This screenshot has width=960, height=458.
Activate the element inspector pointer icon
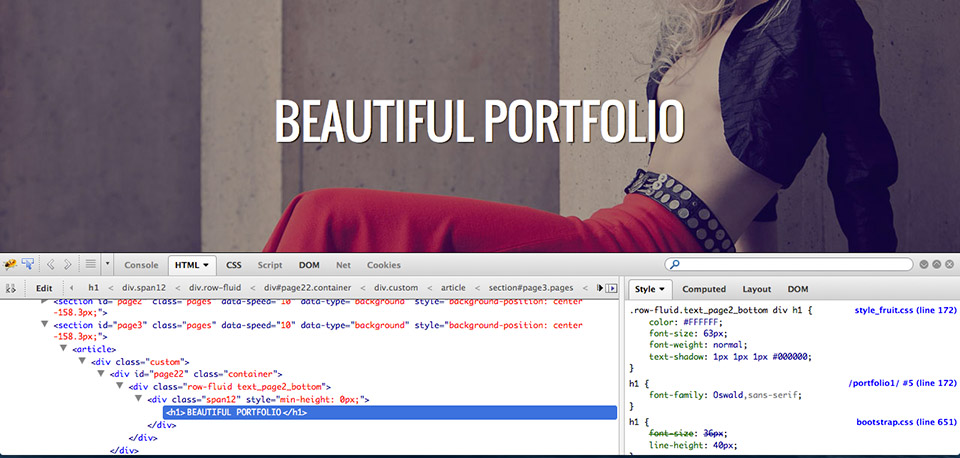(x=28, y=265)
